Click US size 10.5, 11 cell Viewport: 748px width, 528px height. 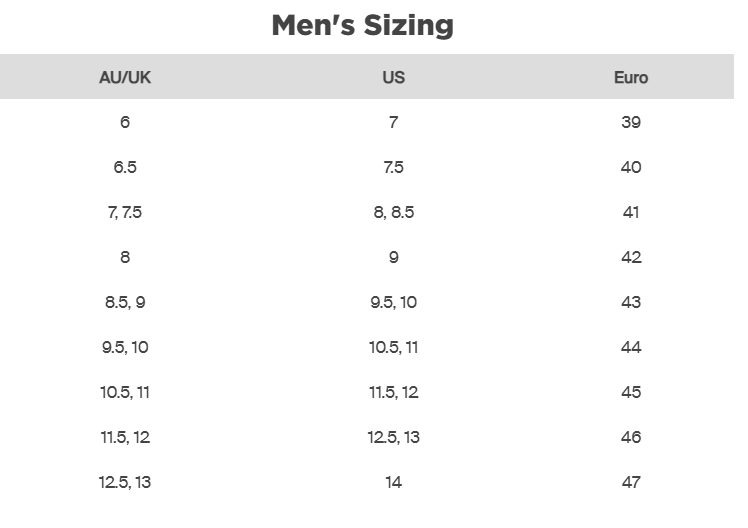pyautogui.click(x=393, y=347)
